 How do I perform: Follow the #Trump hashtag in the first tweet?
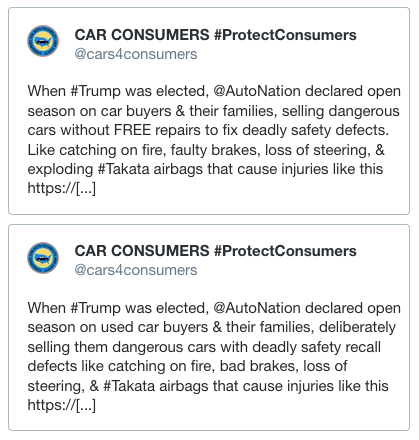(95, 91)
